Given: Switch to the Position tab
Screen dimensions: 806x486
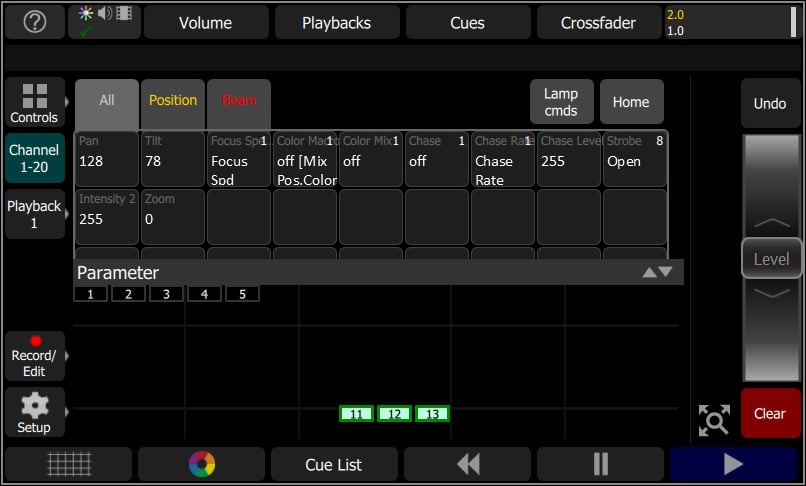Looking at the screenshot, I should (173, 101).
